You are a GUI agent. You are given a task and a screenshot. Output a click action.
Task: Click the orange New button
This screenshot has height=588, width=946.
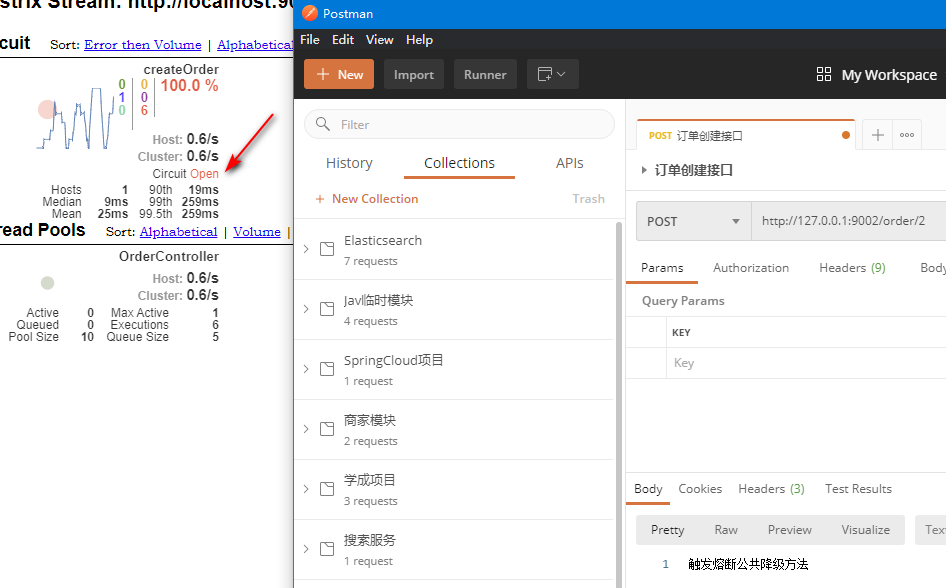(339, 74)
